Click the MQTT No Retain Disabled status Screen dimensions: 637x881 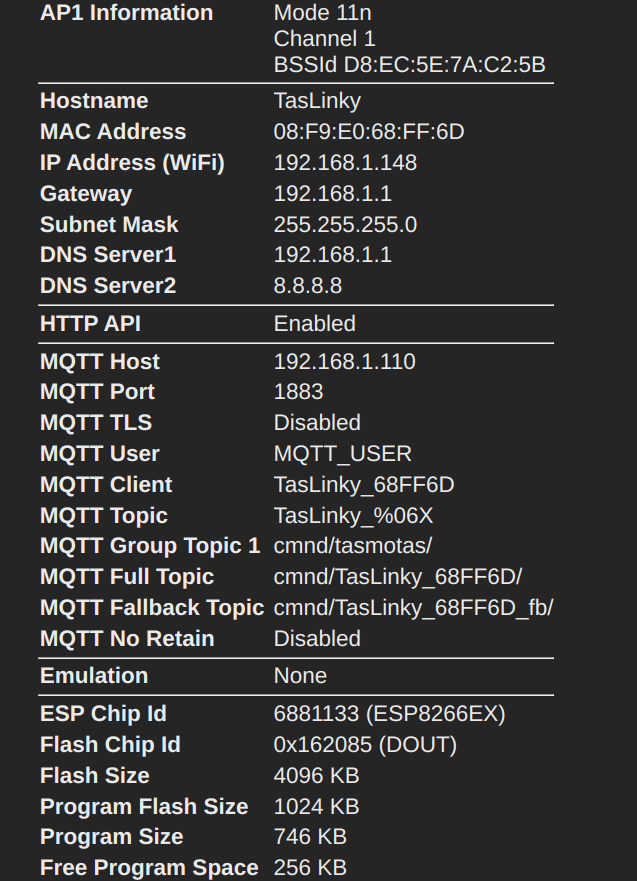(x=317, y=639)
